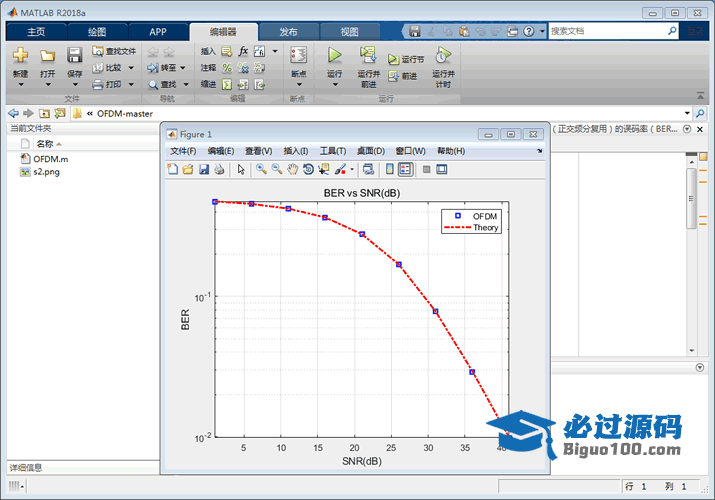Switch to the View (视图) tab

click(x=350, y=32)
